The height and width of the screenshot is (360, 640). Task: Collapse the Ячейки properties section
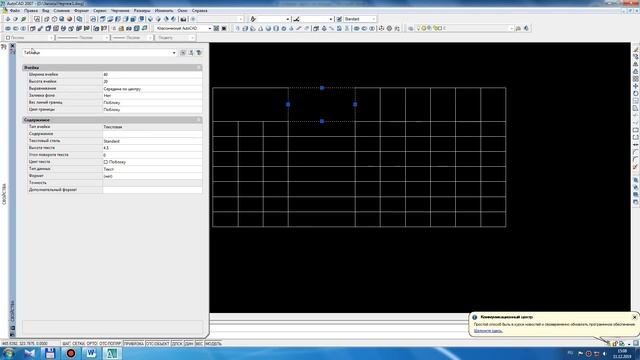coord(199,67)
